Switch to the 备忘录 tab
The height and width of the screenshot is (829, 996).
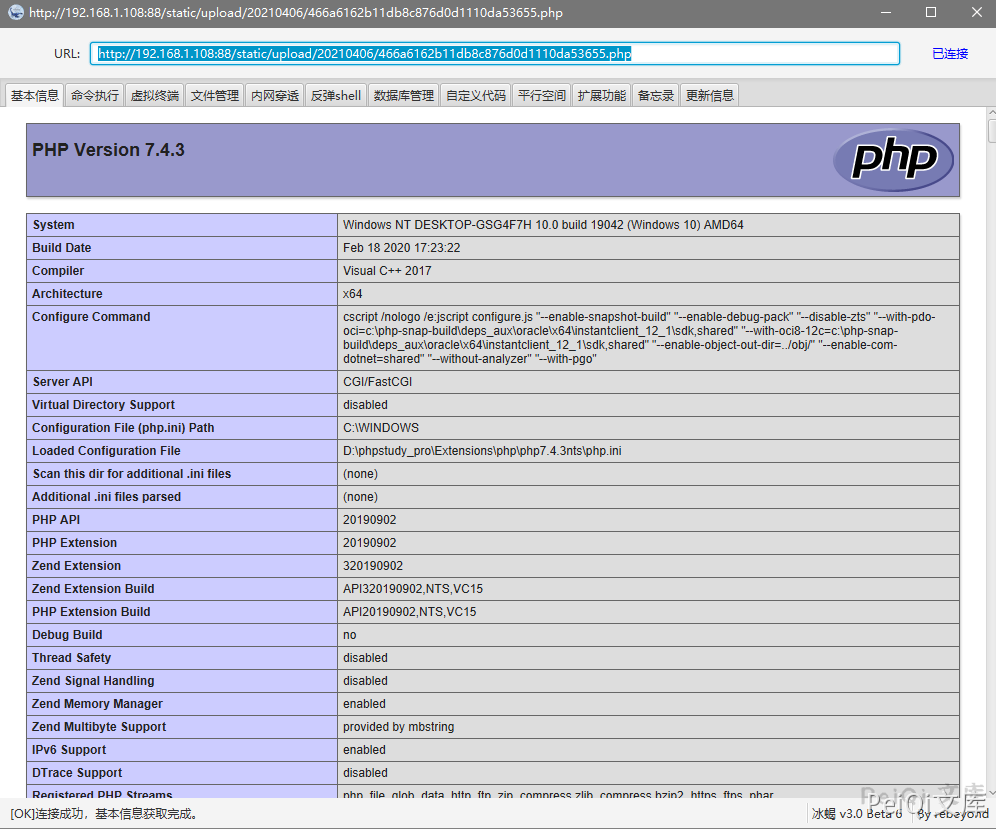coord(656,95)
